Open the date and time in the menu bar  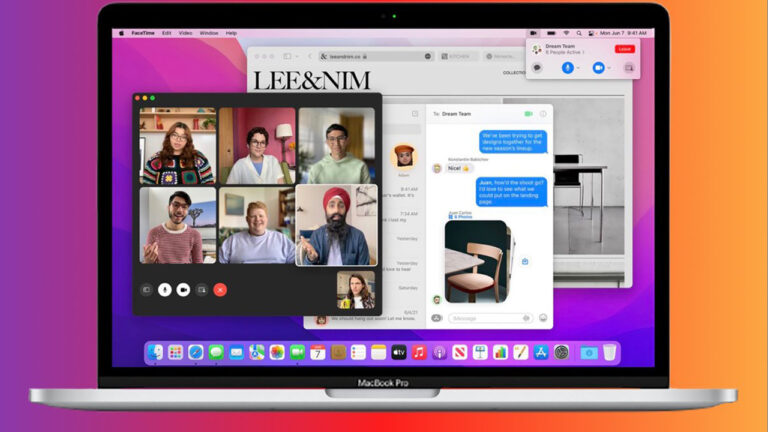623,33
